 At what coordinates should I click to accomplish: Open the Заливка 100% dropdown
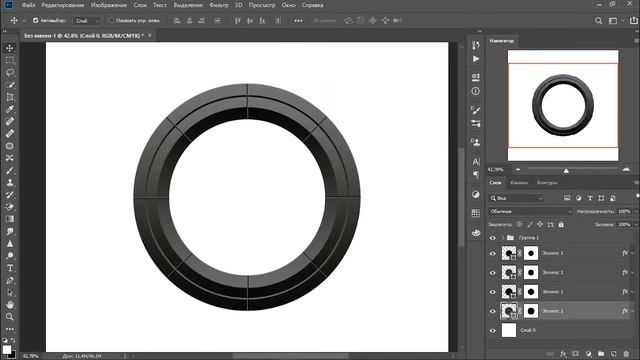(636, 224)
